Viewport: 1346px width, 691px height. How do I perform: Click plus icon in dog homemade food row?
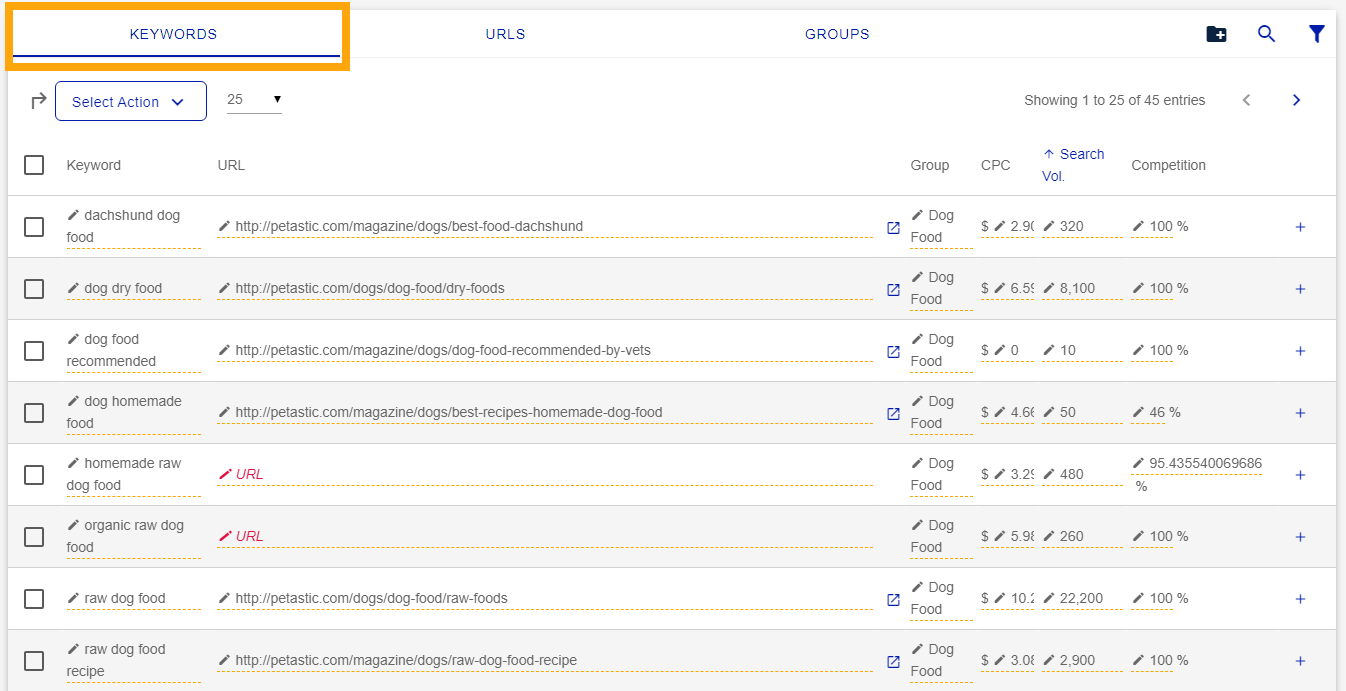point(1300,413)
